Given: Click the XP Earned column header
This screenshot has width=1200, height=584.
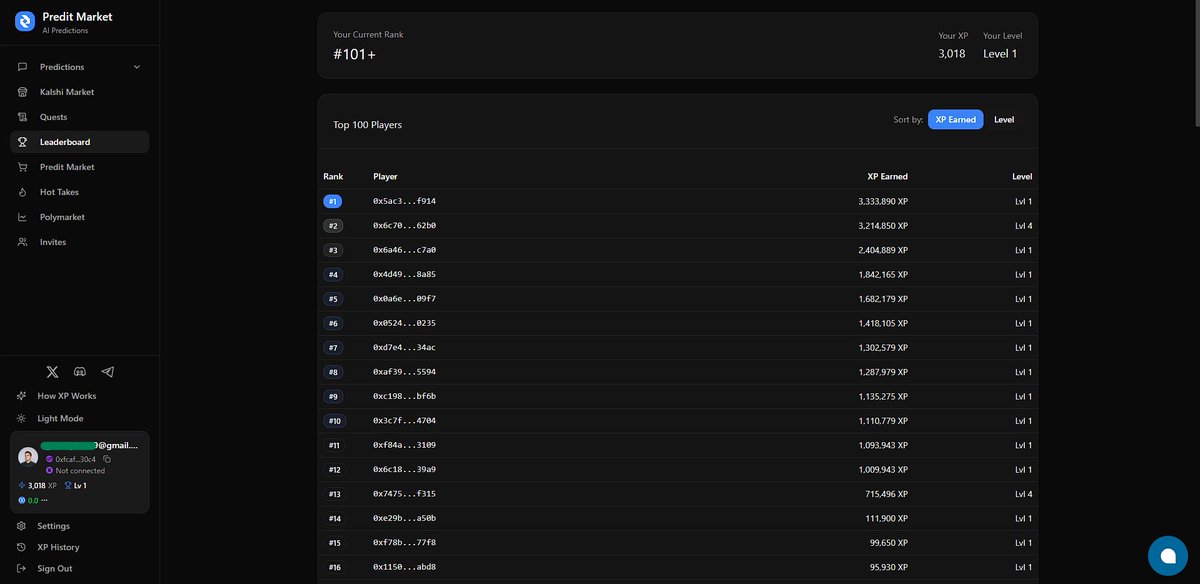Looking at the screenshot, I should coord(887,176).
